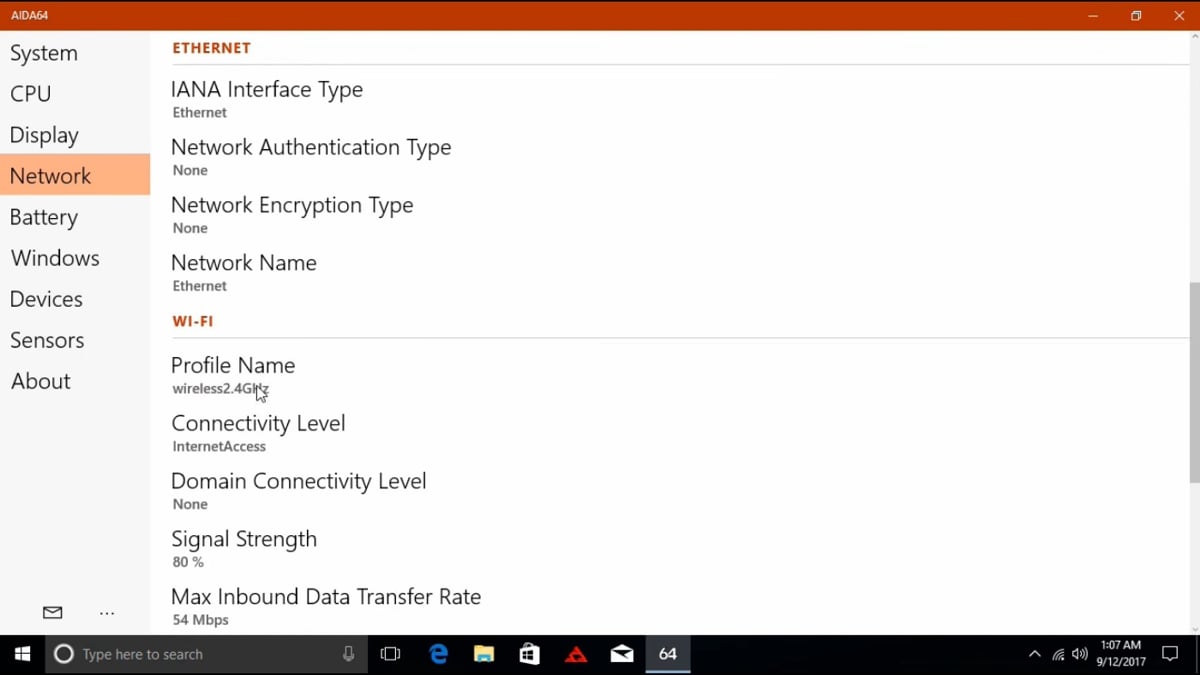Launch Microsoft Edge from the taskbar
This screenshot has width=1200, height=675.
438,654
